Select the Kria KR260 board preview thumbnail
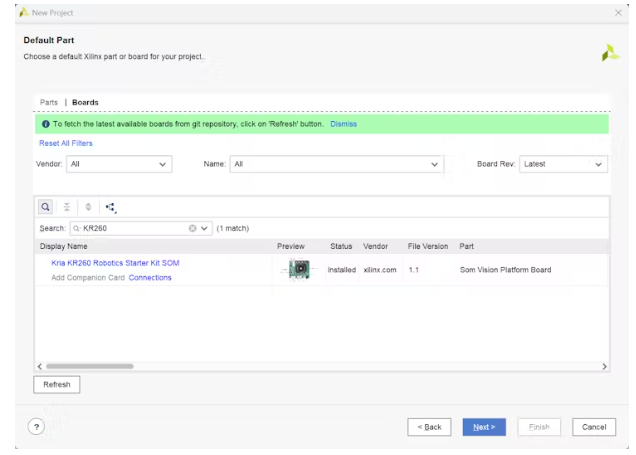Viewport: 636px width, 455px height. [297, 270]
